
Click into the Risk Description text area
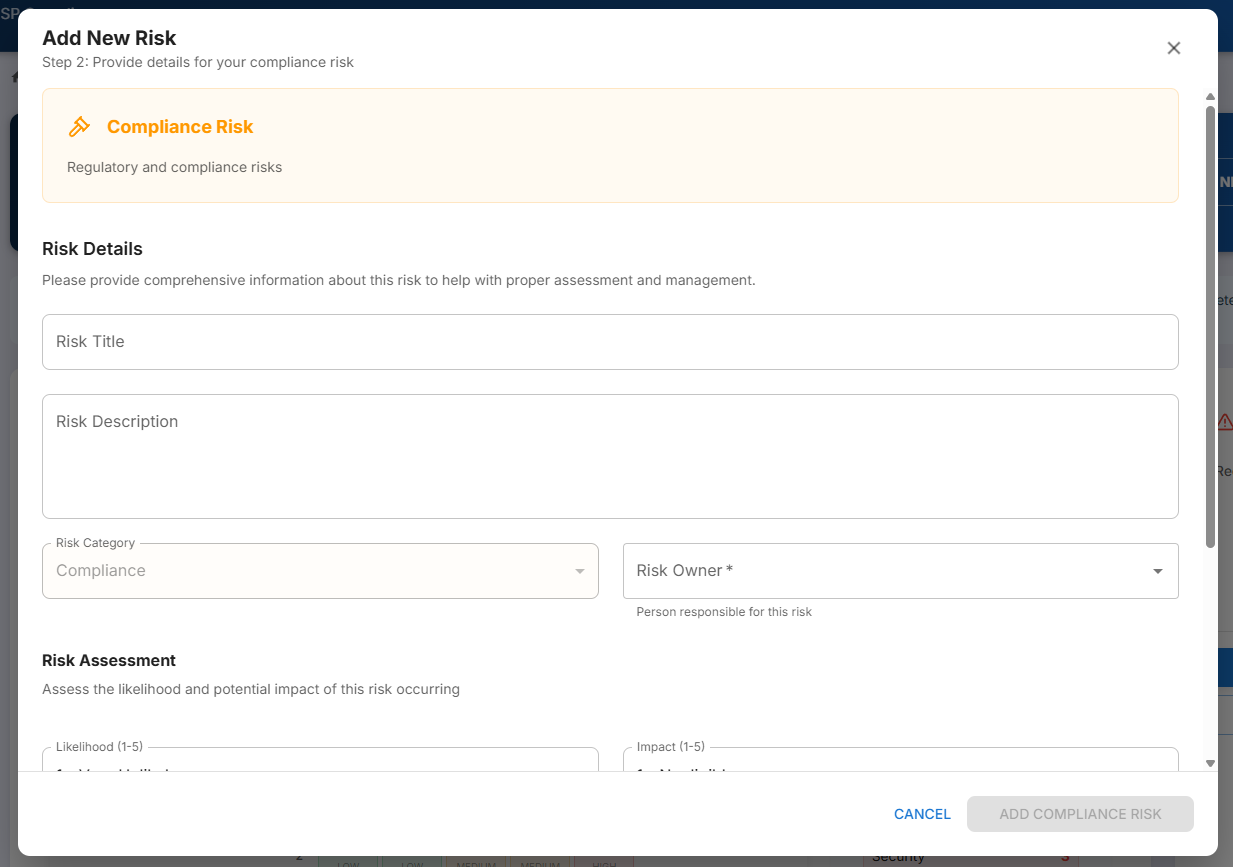point(610,456)
